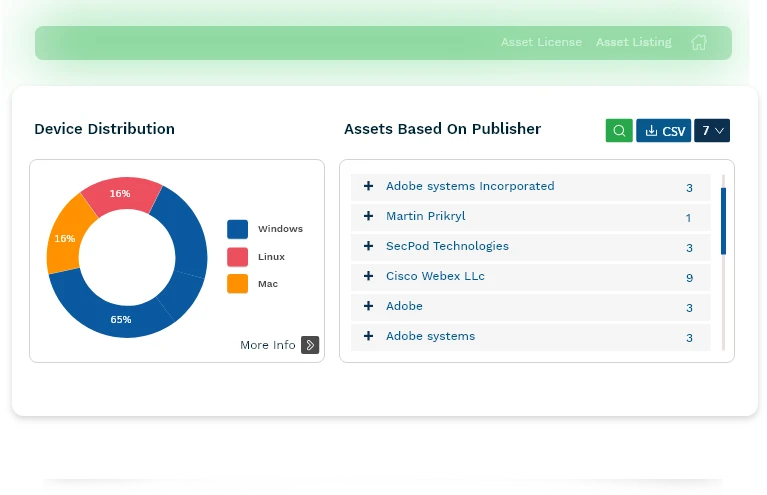The height and width of the screenshot is (495, 767).
Task: Click the Adobe systems publisher name
Action: (430, 336)
